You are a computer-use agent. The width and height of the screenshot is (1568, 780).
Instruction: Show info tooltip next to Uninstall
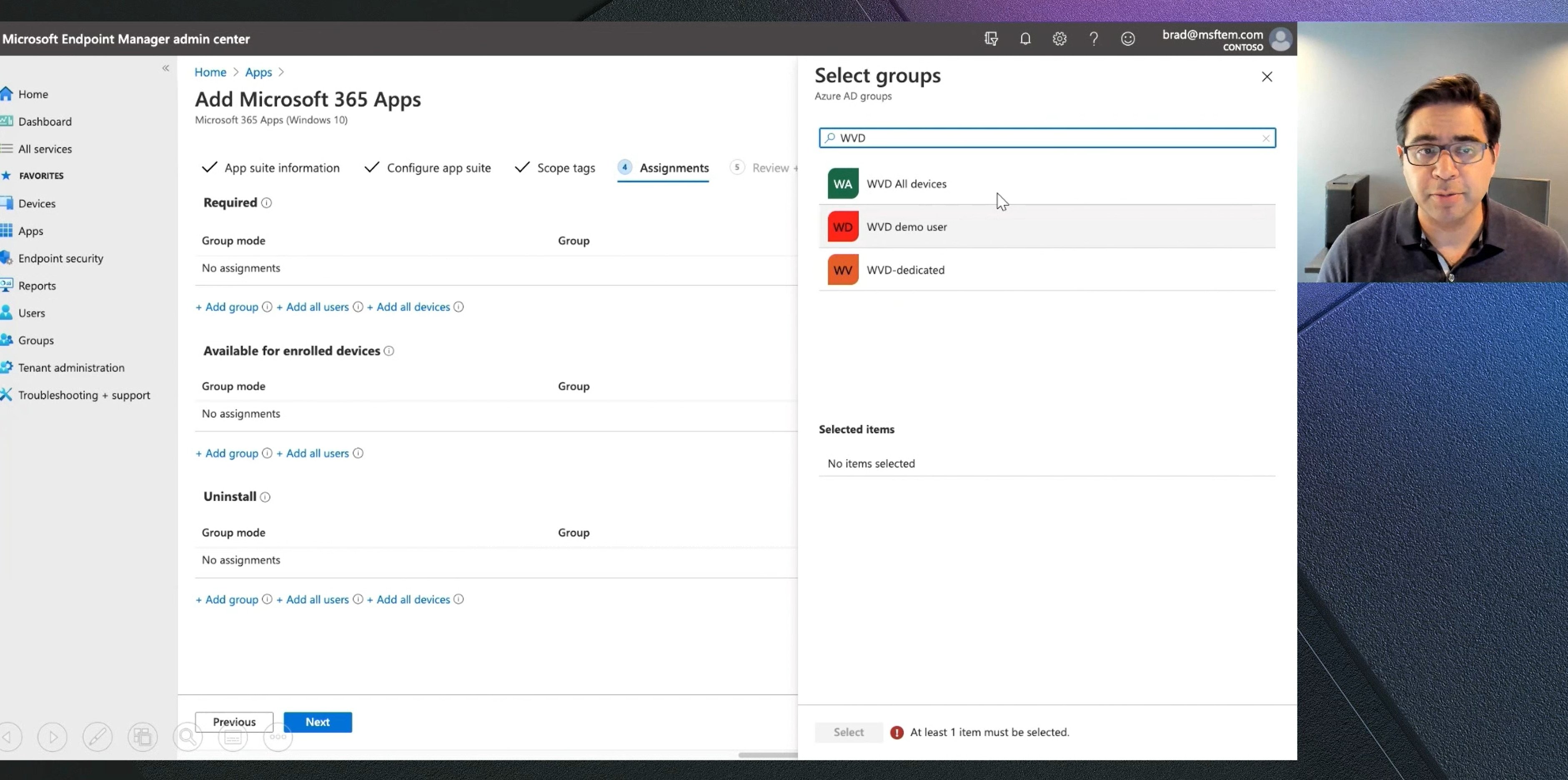click(x=265, y=497)
